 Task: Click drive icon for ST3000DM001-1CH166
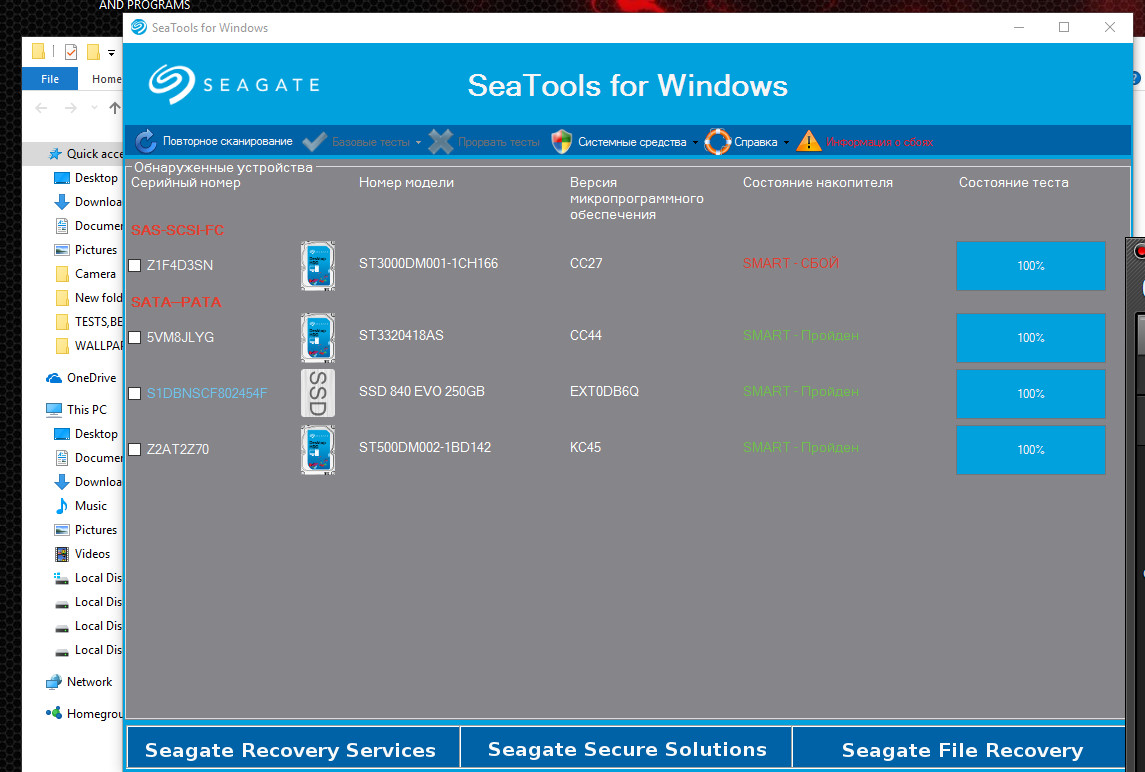(318, 266)
